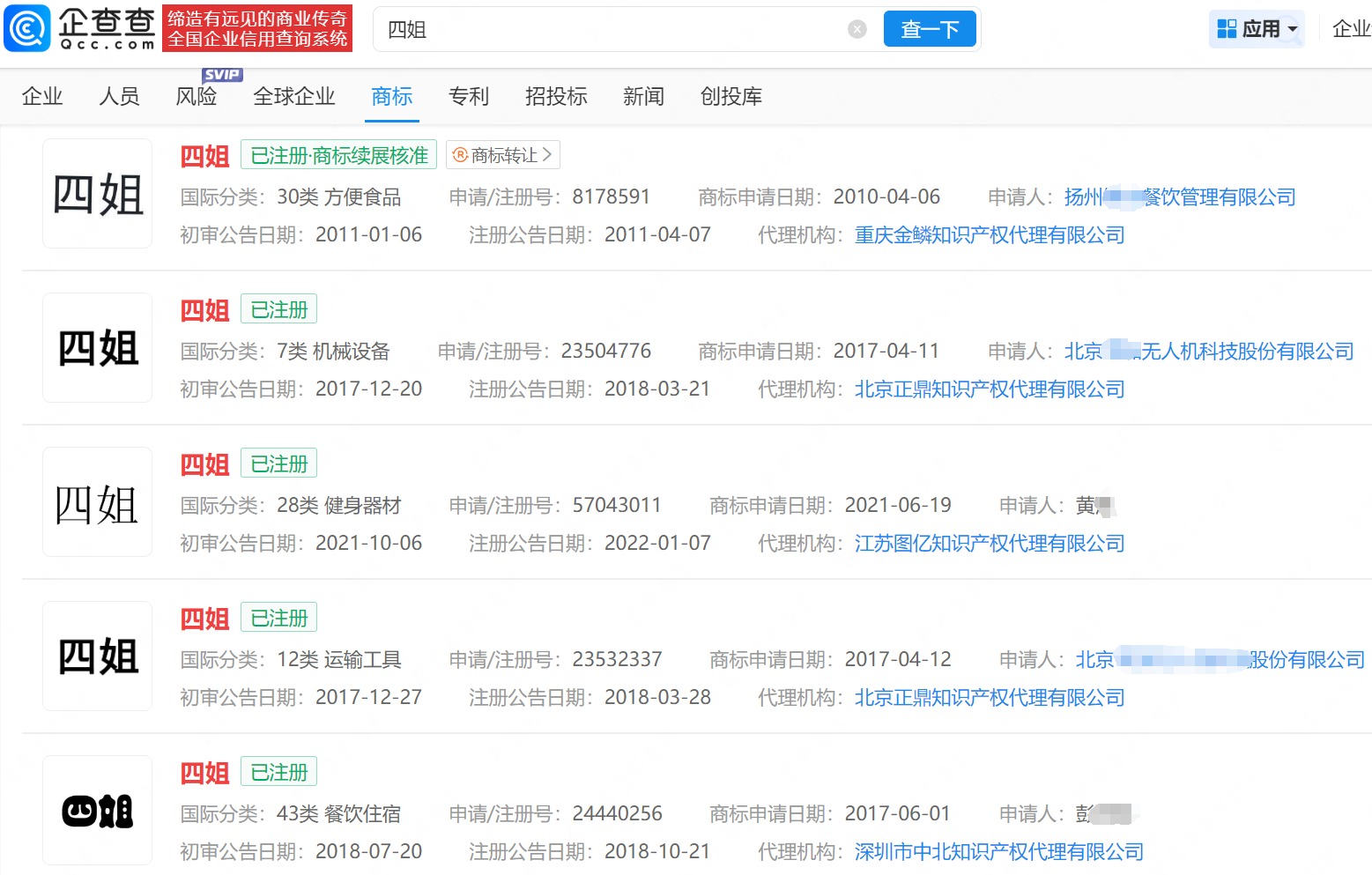Click the 企查查 logo icon

(x=27, y=28)
